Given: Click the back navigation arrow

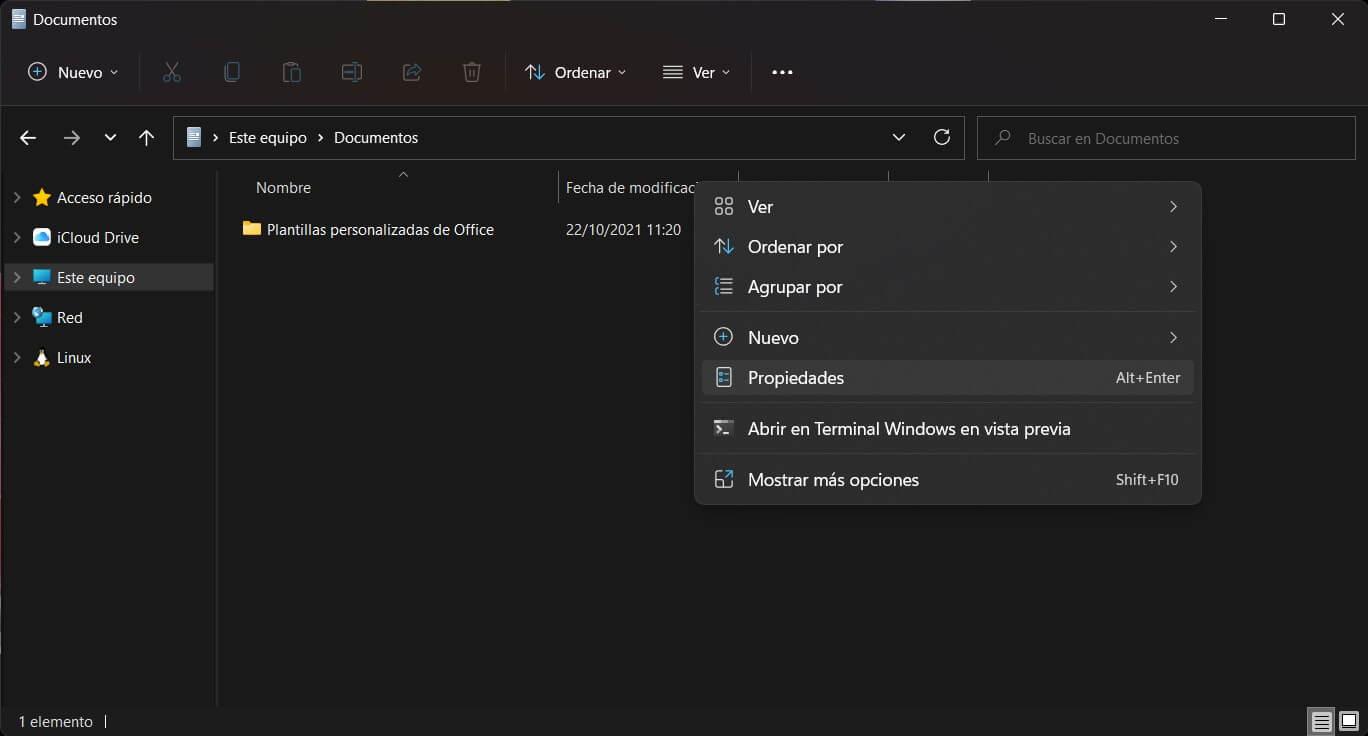Looking at the screenshot, I should 27,137.
